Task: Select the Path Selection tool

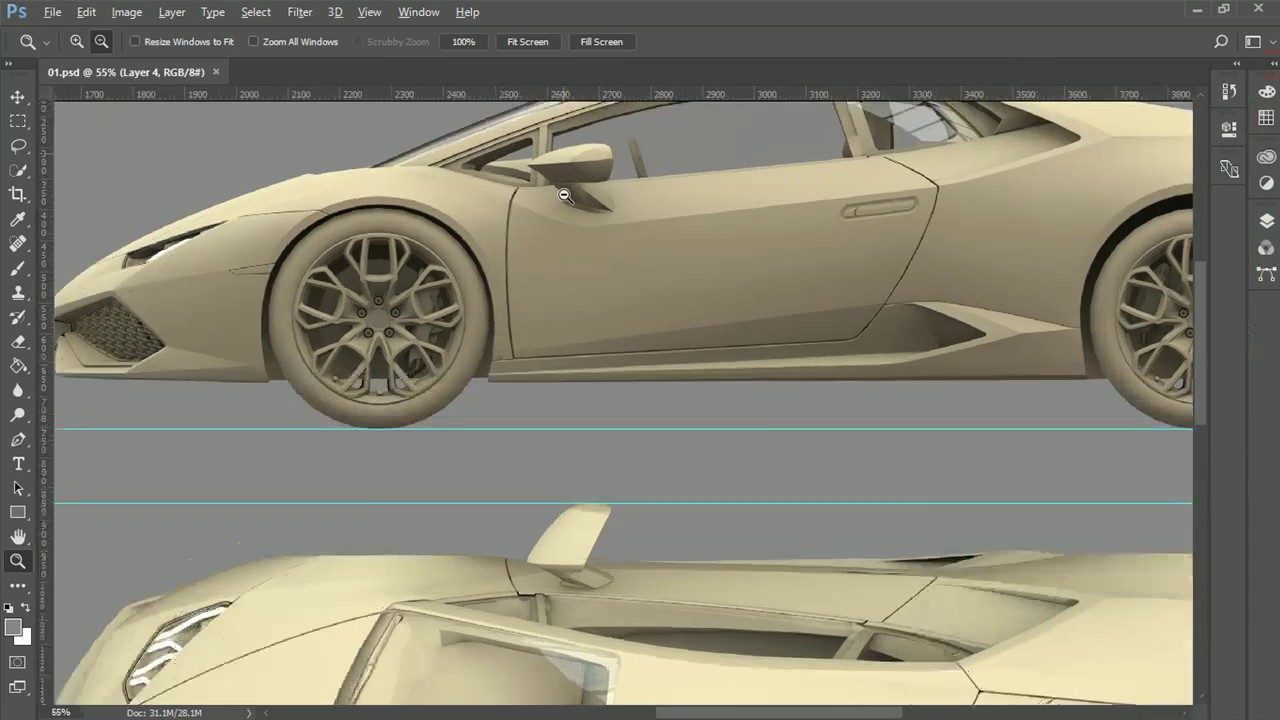Action: tap(18, 488)
